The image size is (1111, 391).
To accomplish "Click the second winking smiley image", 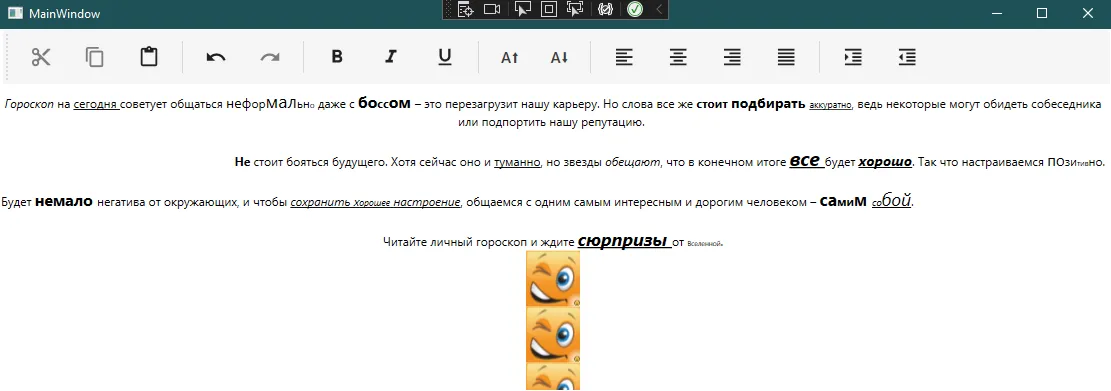I will pyautogui.click(x=553, y=334).
